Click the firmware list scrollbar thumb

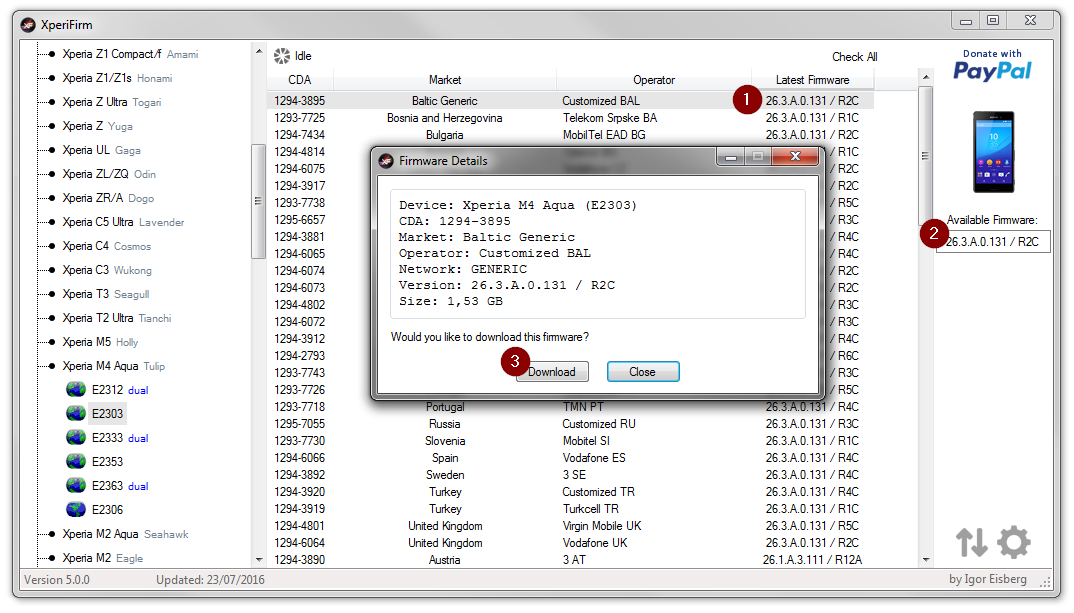(x=925, y=155)
